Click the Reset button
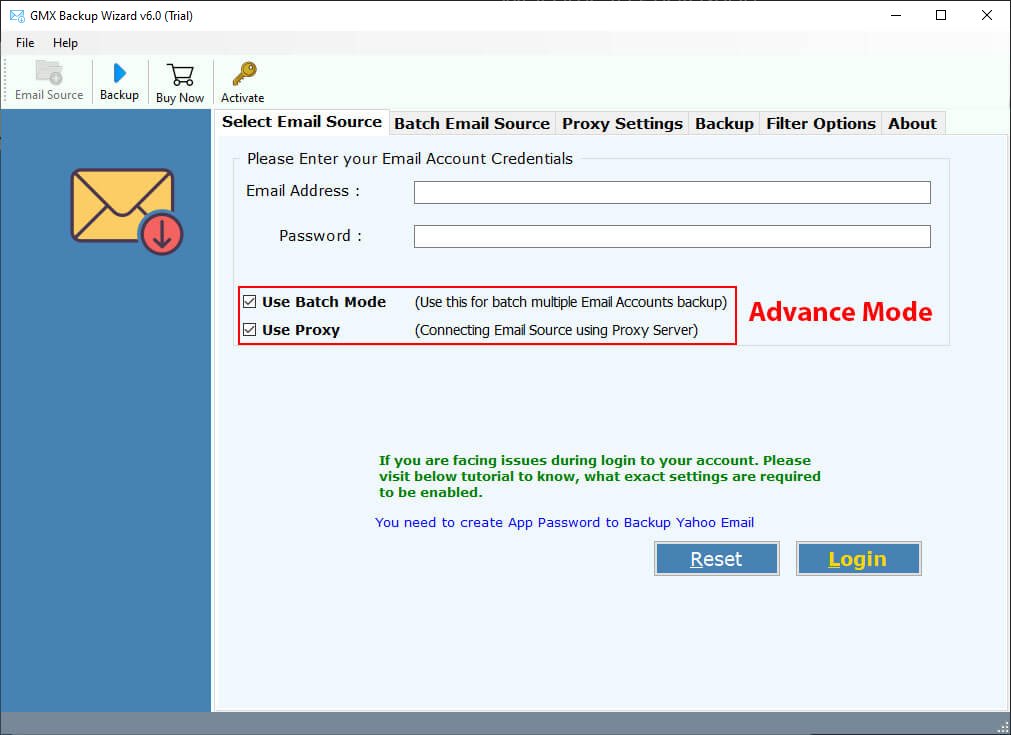 pyautogui.click(x=716, y=559)
